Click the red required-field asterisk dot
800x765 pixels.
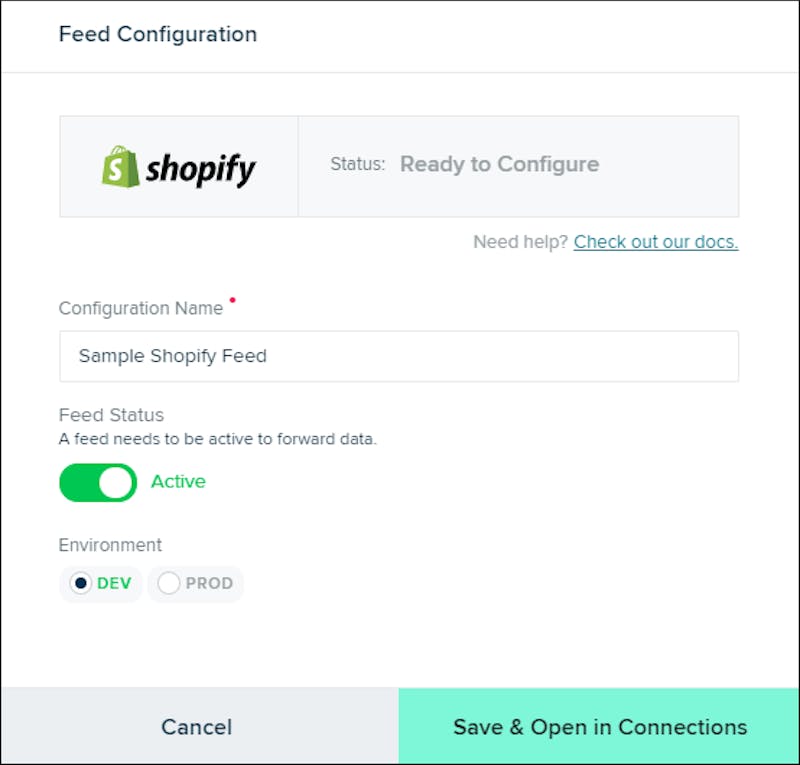tap(233, 300)
